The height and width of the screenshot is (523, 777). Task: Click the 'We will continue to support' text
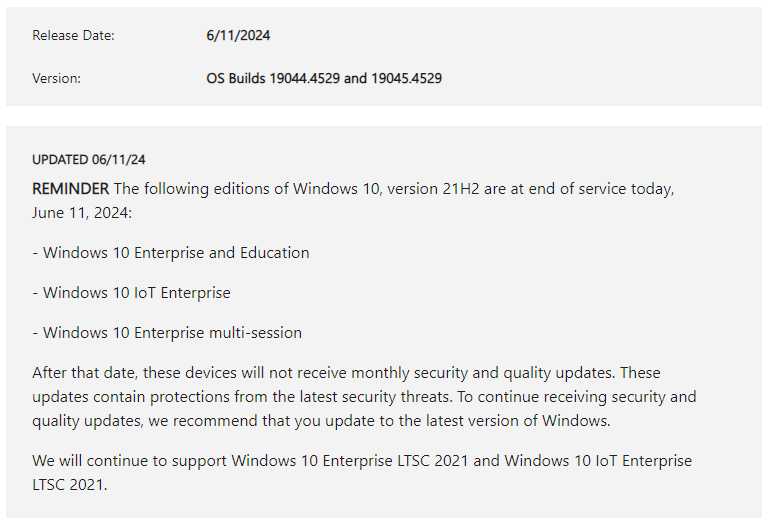129,461
